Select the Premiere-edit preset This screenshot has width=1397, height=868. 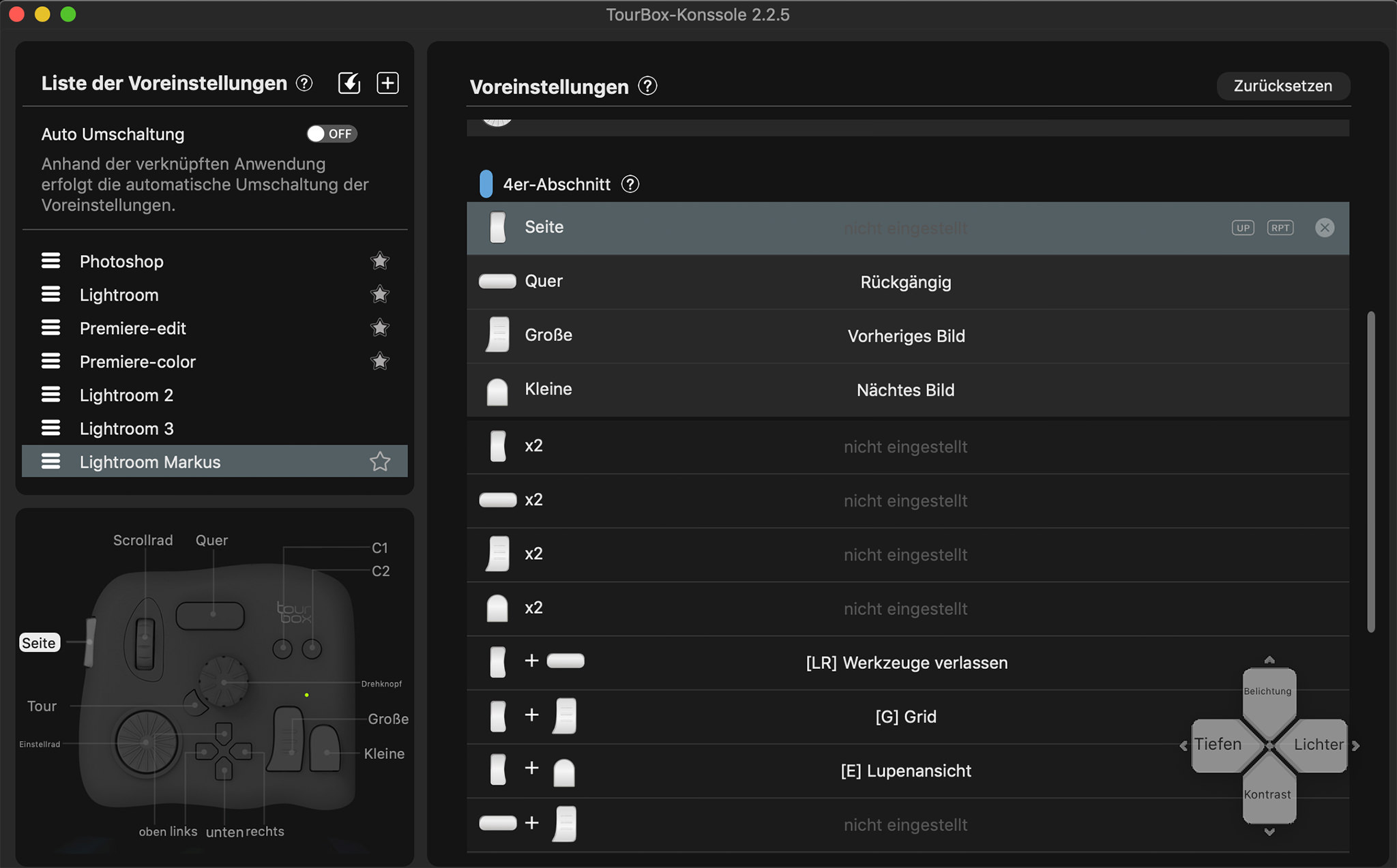pos(215,328)
